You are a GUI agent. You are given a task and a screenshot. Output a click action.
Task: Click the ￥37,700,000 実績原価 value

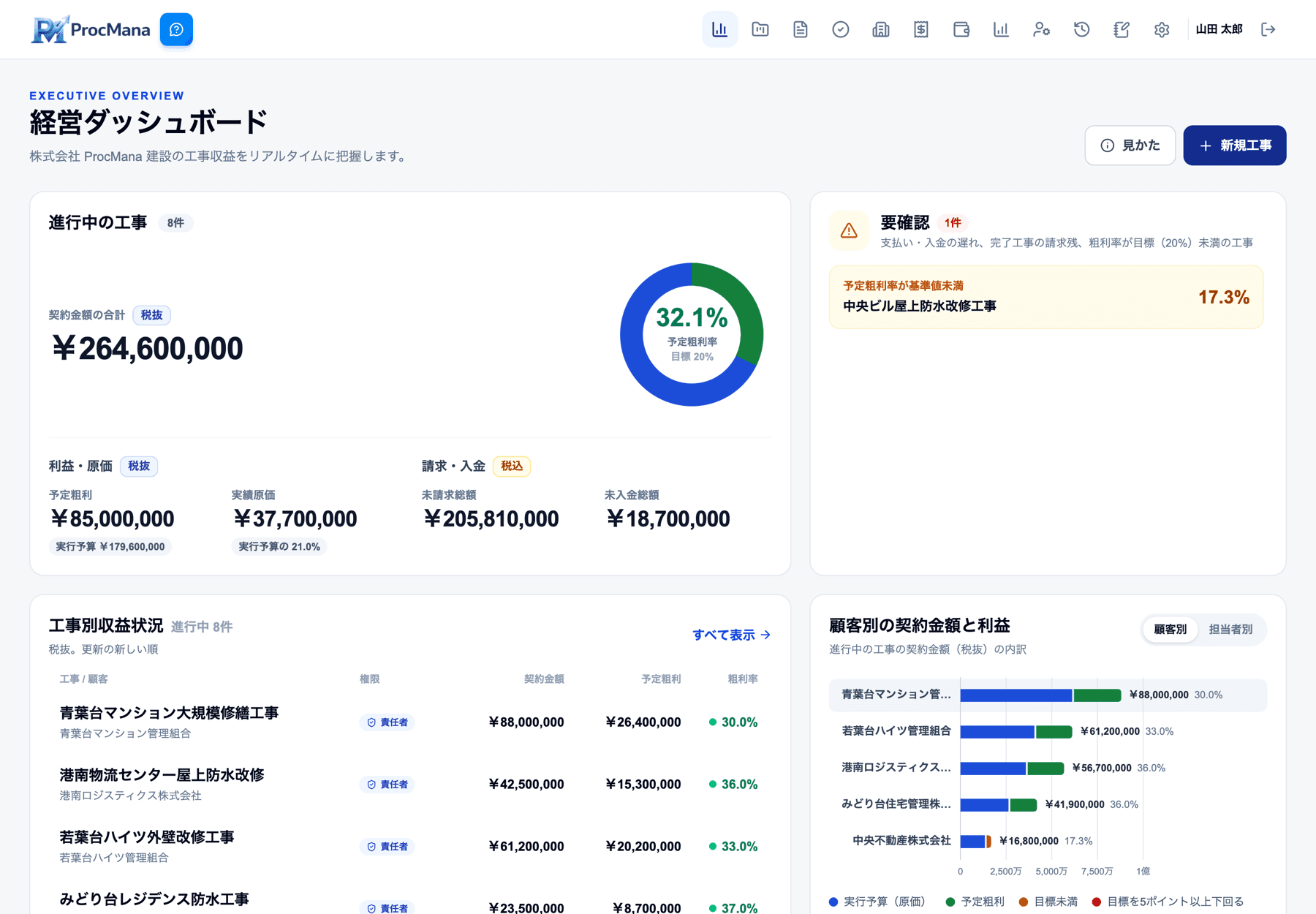tap(295, 519)
